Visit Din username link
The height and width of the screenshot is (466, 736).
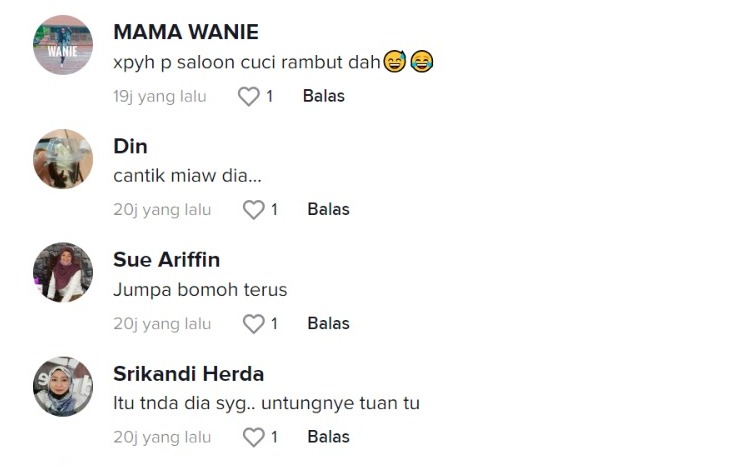[x=130, y=146]
